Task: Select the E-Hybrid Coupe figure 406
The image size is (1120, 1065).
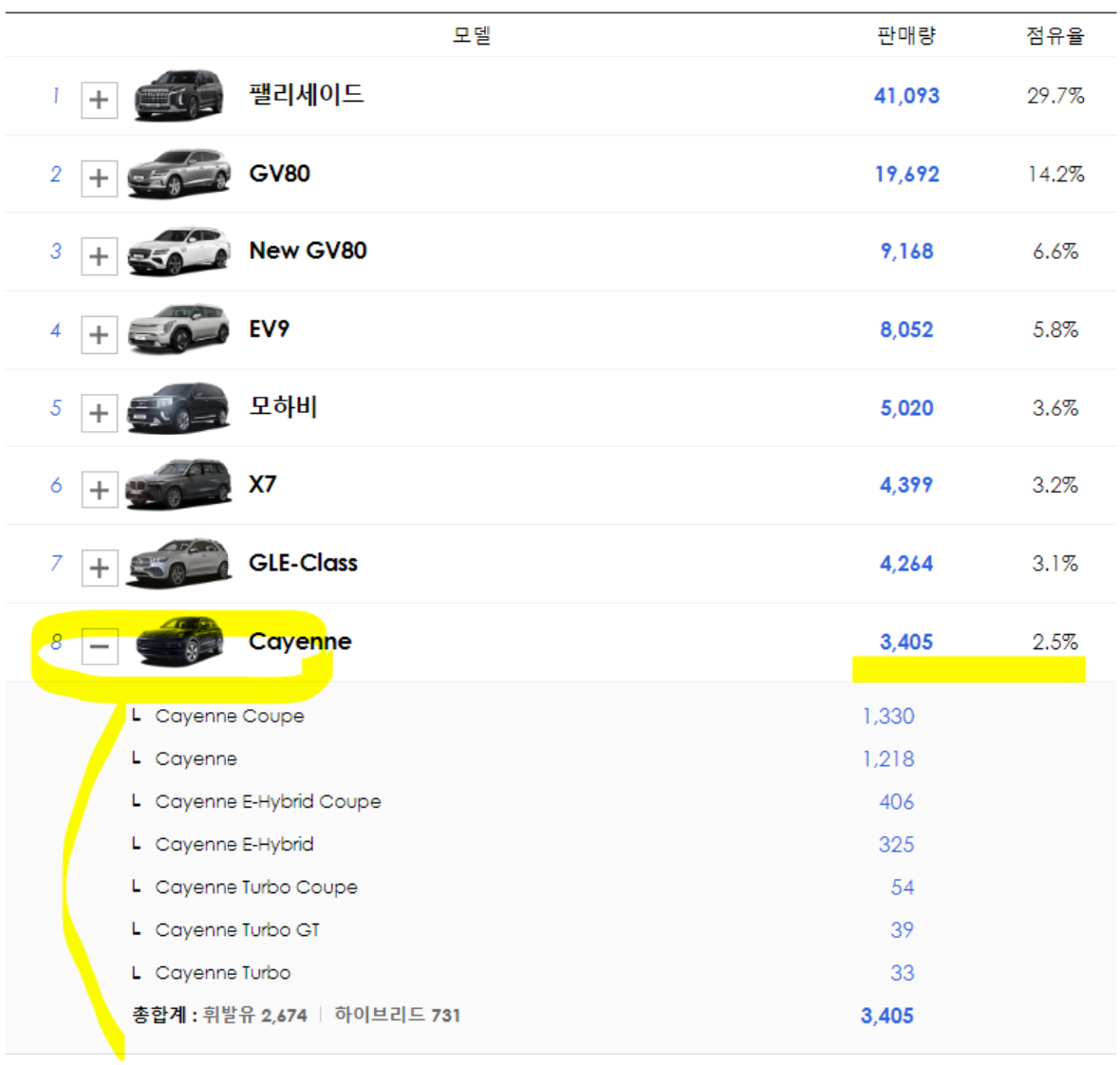Action: 896,802
